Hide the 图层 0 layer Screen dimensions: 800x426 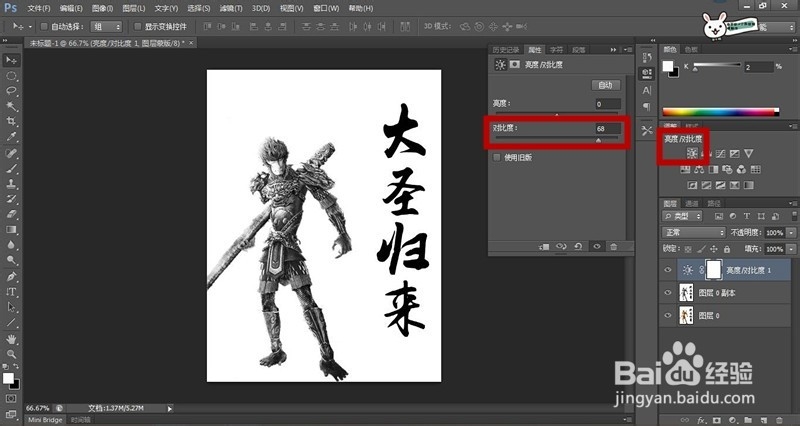coord(668,315)
